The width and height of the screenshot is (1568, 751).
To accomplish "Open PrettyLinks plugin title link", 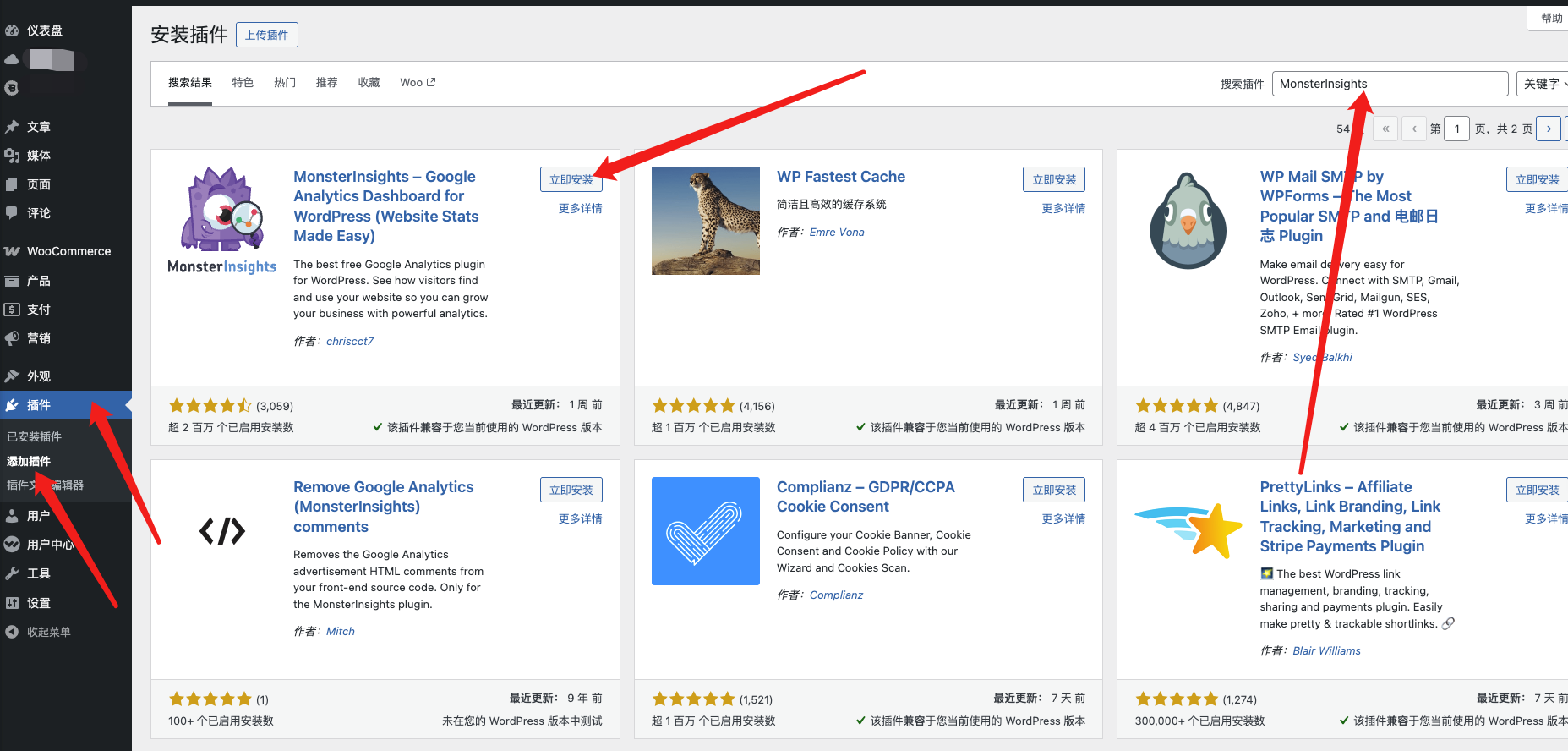I will tap(1350, 517).
